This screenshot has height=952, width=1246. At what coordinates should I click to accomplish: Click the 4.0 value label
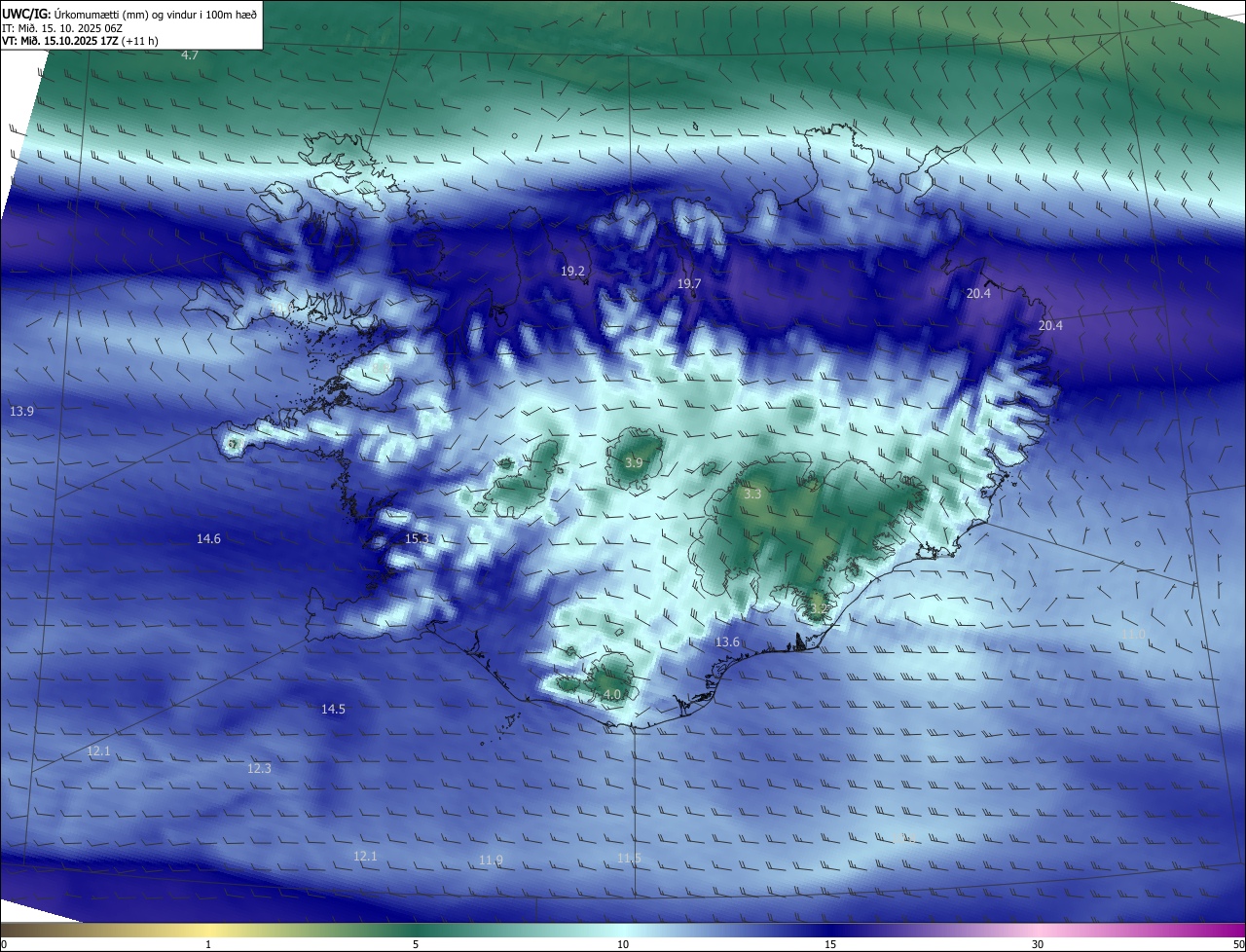[611, 695]
